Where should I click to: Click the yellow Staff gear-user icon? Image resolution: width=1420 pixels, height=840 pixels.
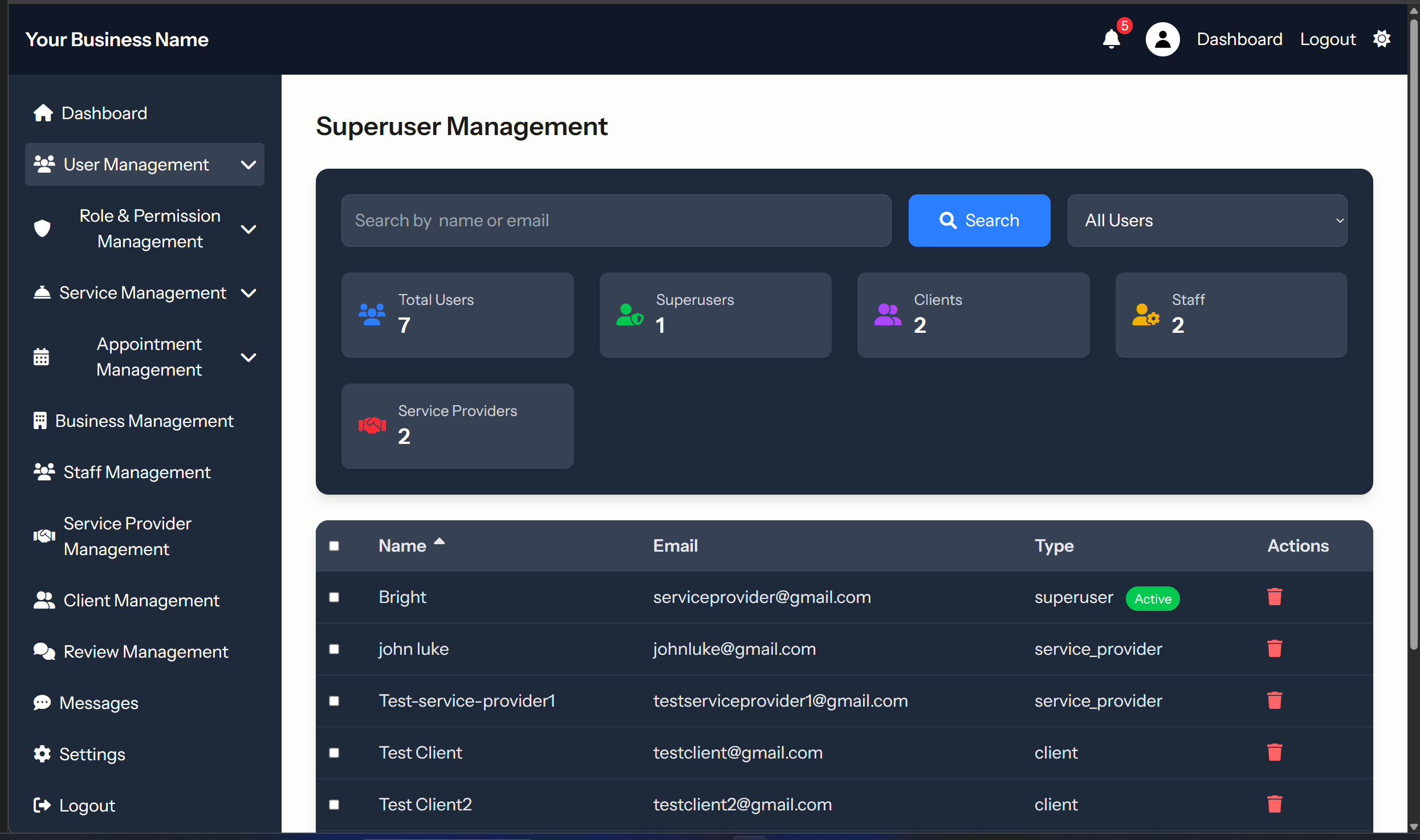[1146, 315]
